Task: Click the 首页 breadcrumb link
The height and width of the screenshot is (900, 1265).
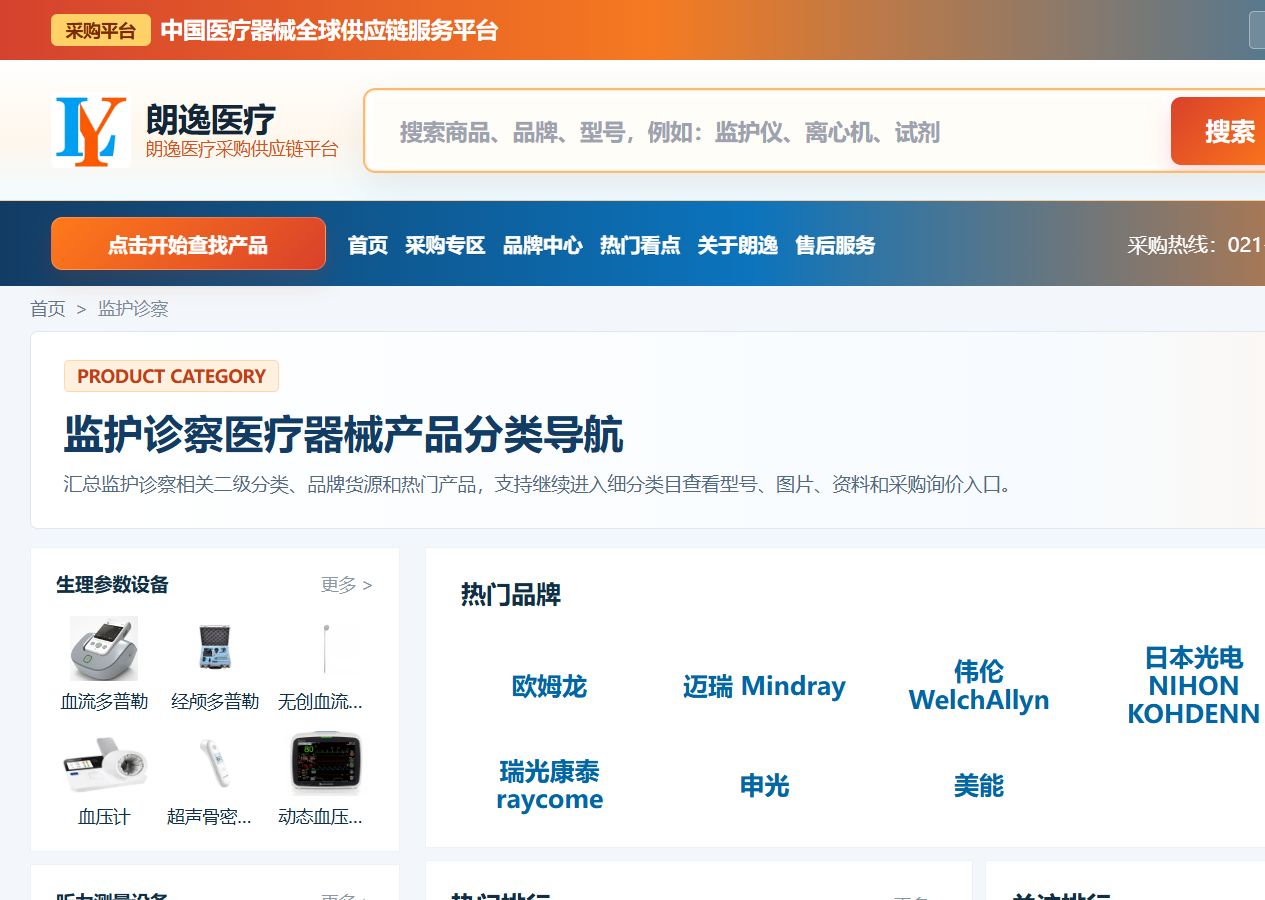Action: [48, 309]
